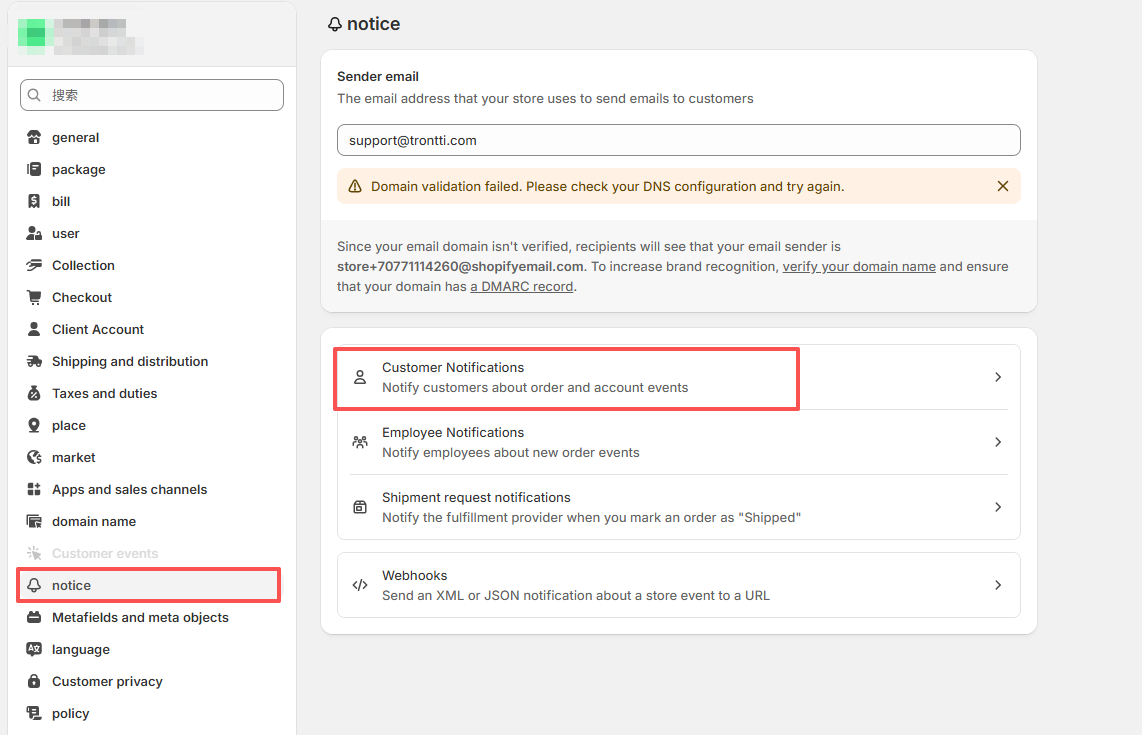Click the bill dollar receipt icon
This screenshot has height=735, width=1142.
(34, 202)
